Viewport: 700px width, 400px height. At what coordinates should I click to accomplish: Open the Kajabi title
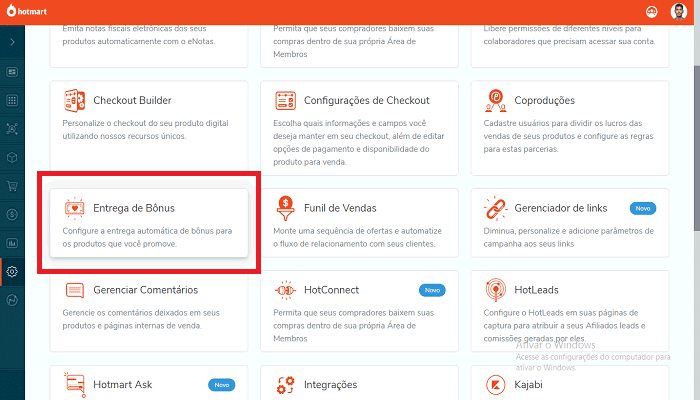528,384
